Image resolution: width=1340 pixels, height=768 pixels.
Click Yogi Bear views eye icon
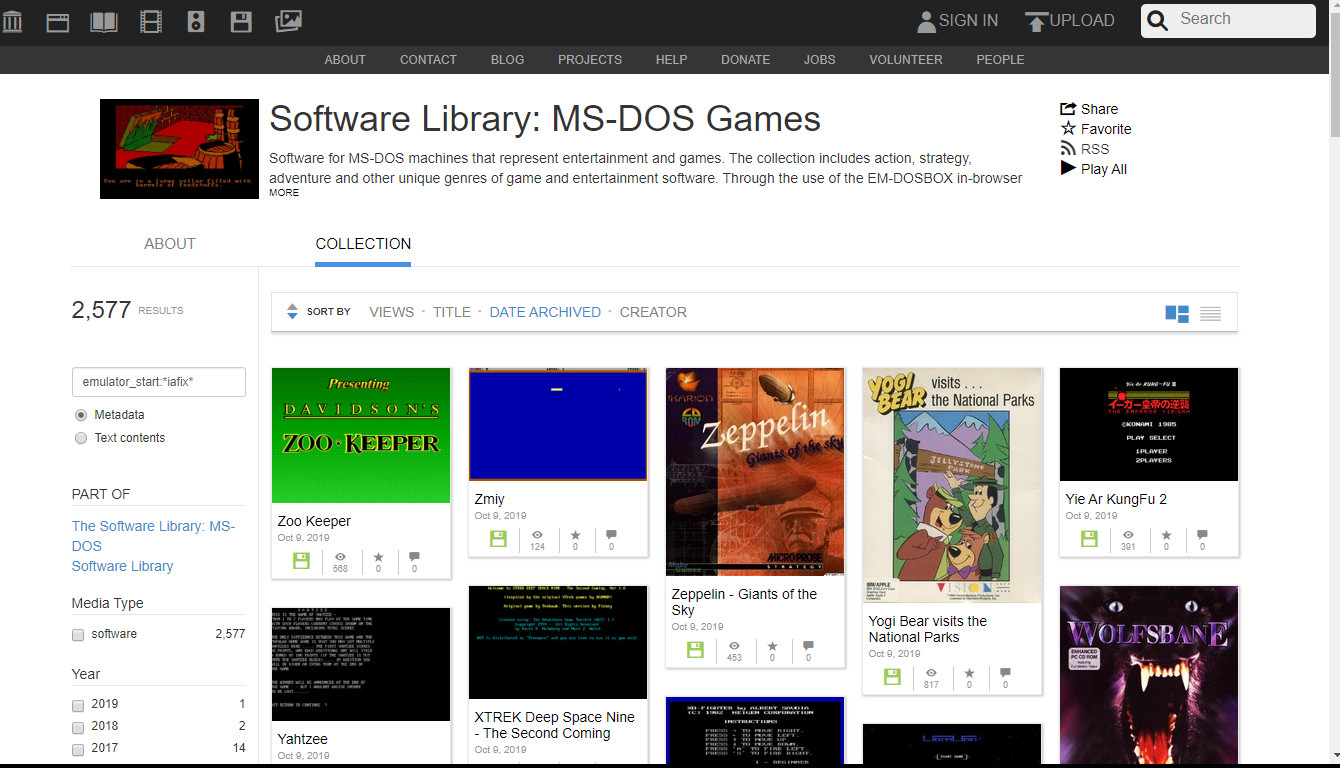point(931,673)
